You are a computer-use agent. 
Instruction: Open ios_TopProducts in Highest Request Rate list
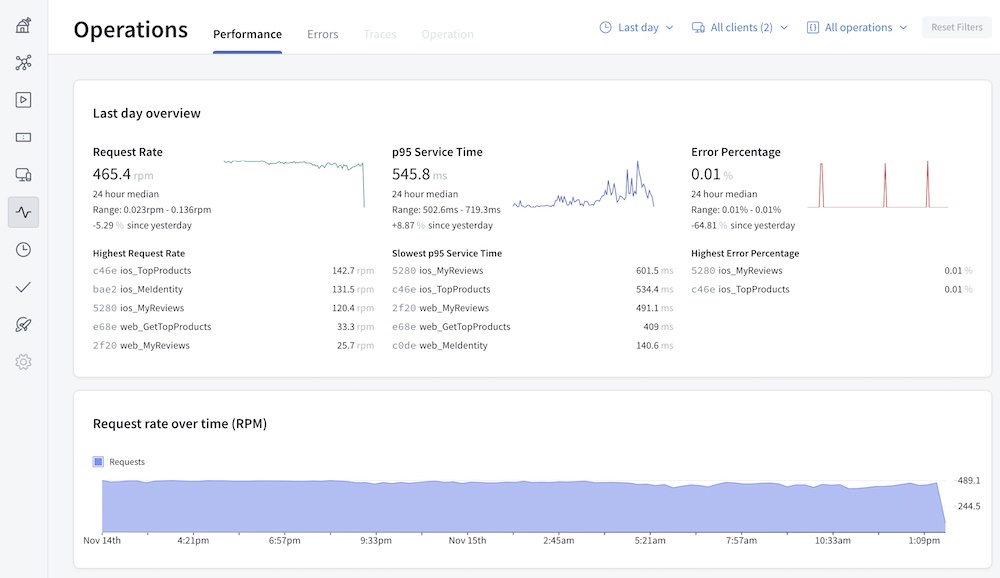[x=155, y=271]
